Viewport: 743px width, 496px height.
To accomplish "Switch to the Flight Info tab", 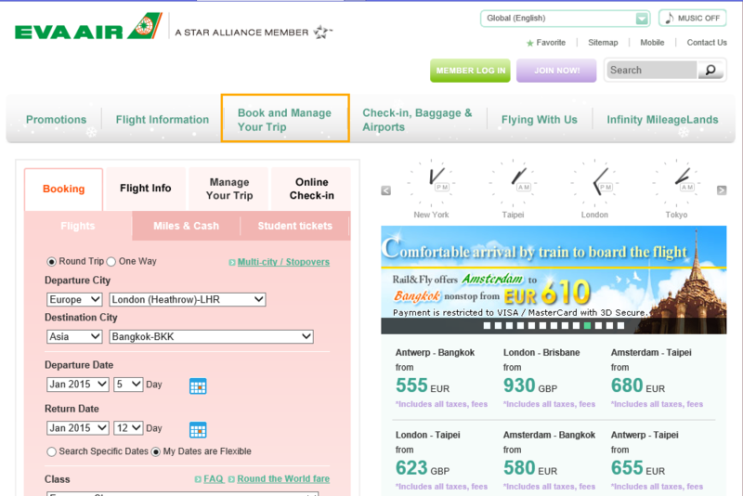I will [145, 189].
